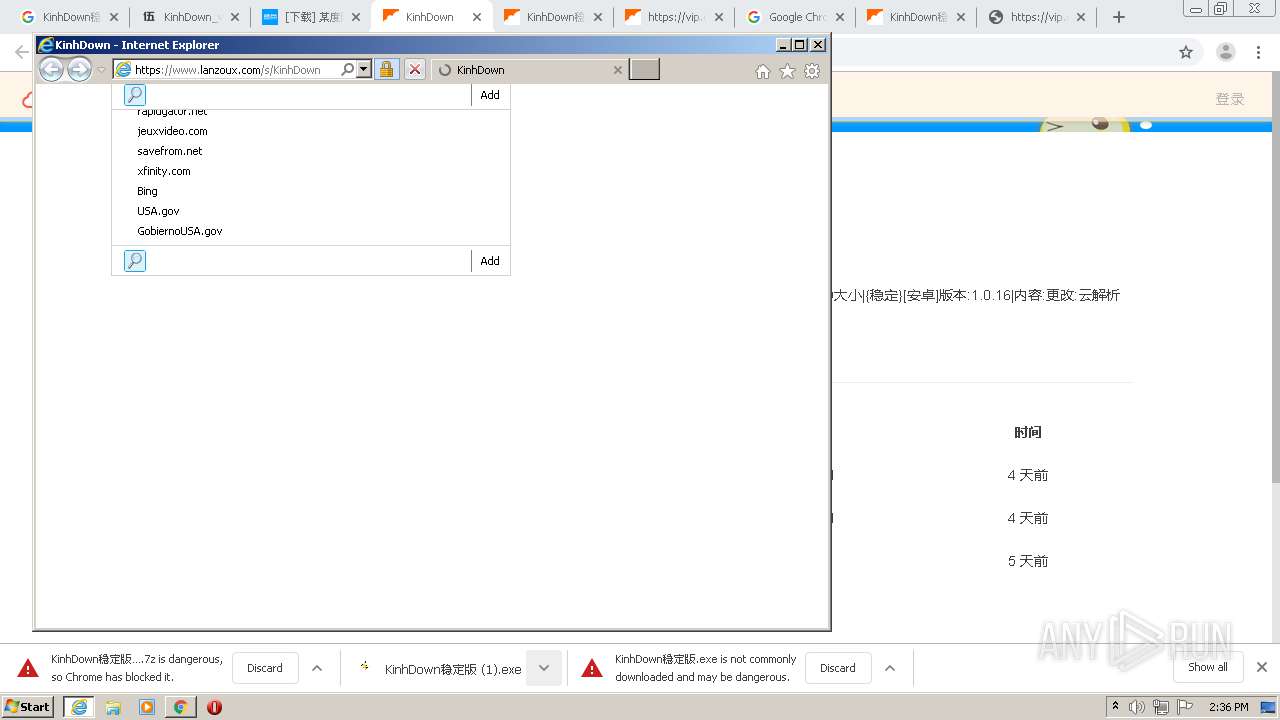Open the Chrome profile avatar icon
This screenshot has height=720, width=1280.
point(1226,52)
